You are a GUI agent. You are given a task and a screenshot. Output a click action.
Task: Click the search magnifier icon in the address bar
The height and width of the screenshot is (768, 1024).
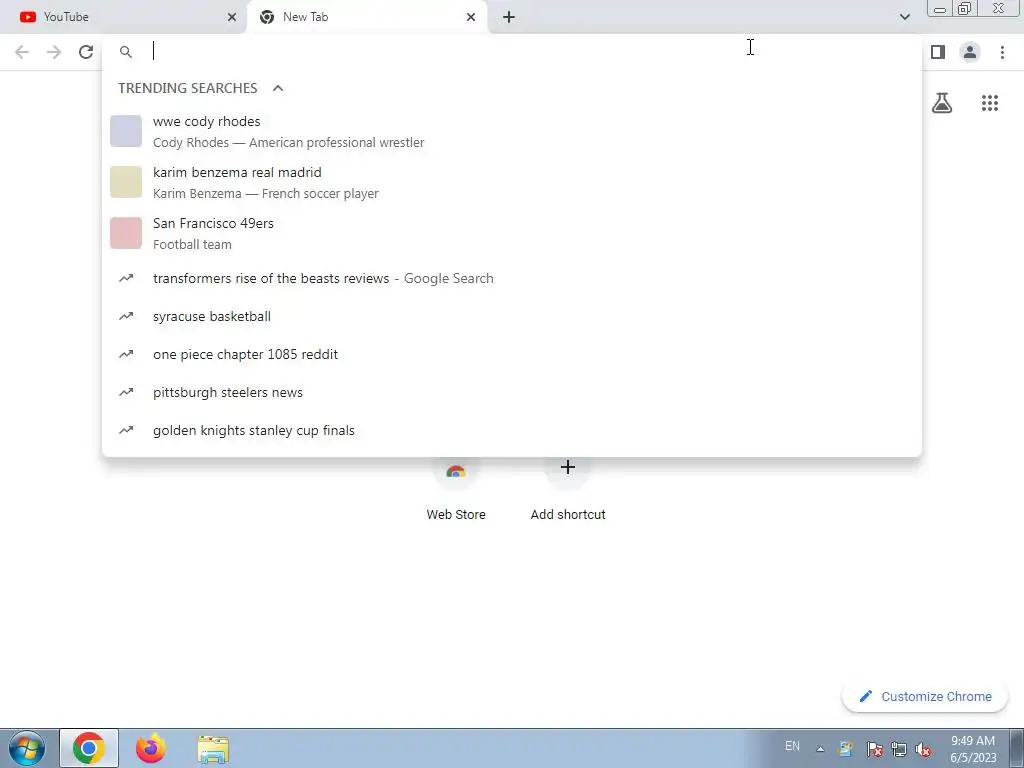point(126,52)
